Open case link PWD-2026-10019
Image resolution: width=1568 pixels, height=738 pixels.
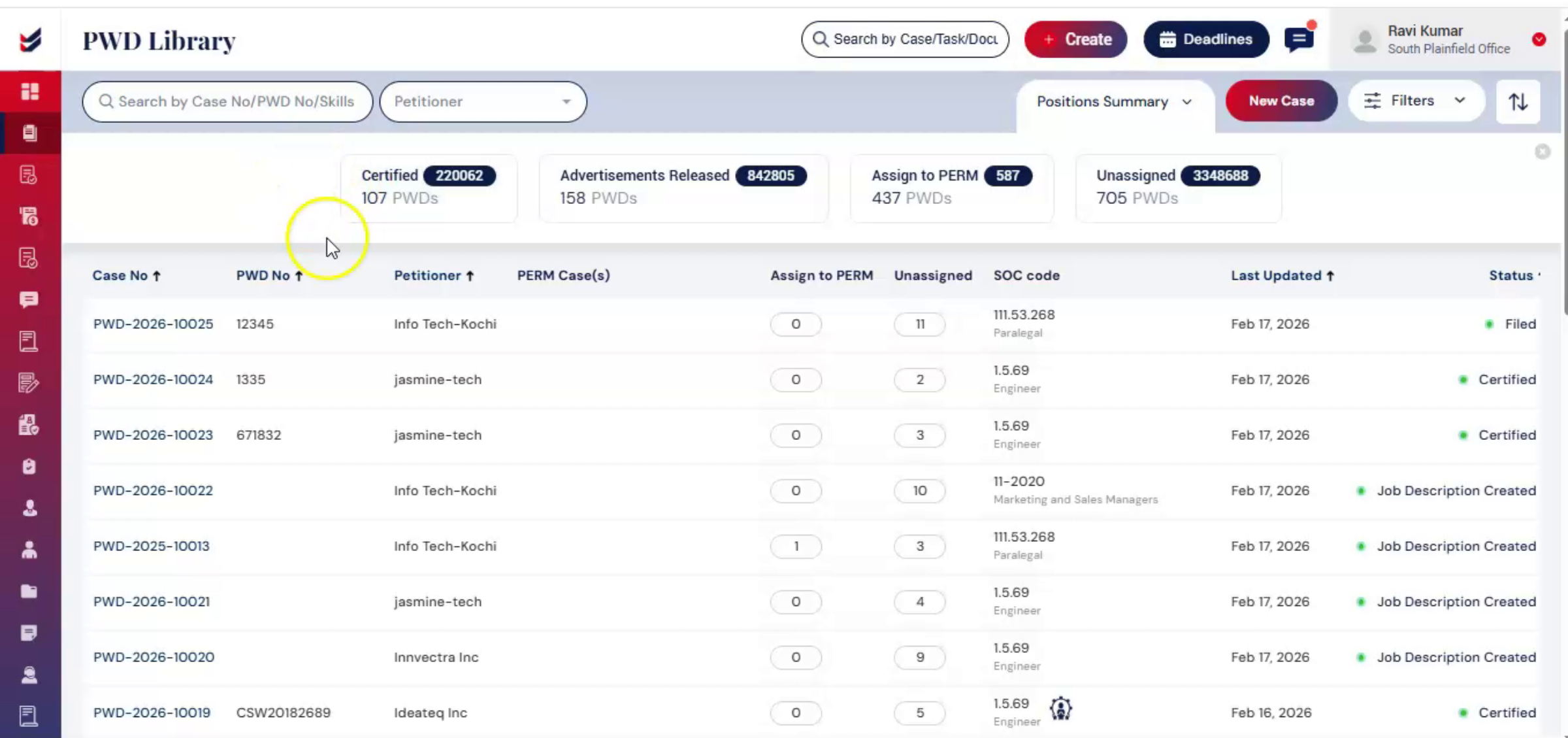point(152,713)
